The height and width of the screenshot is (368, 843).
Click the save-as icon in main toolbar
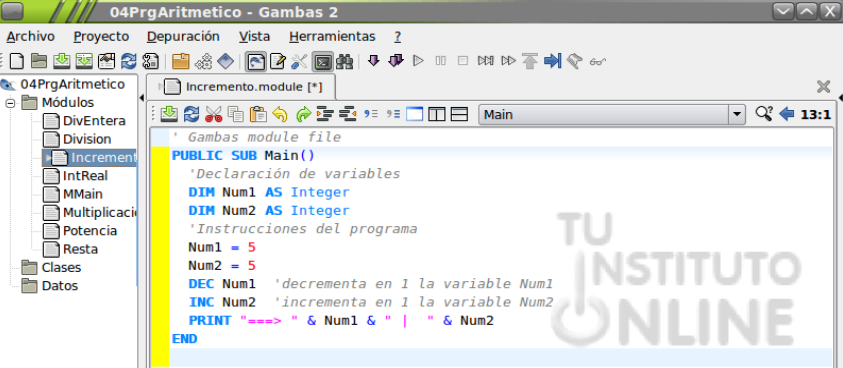tap(84, 61)
